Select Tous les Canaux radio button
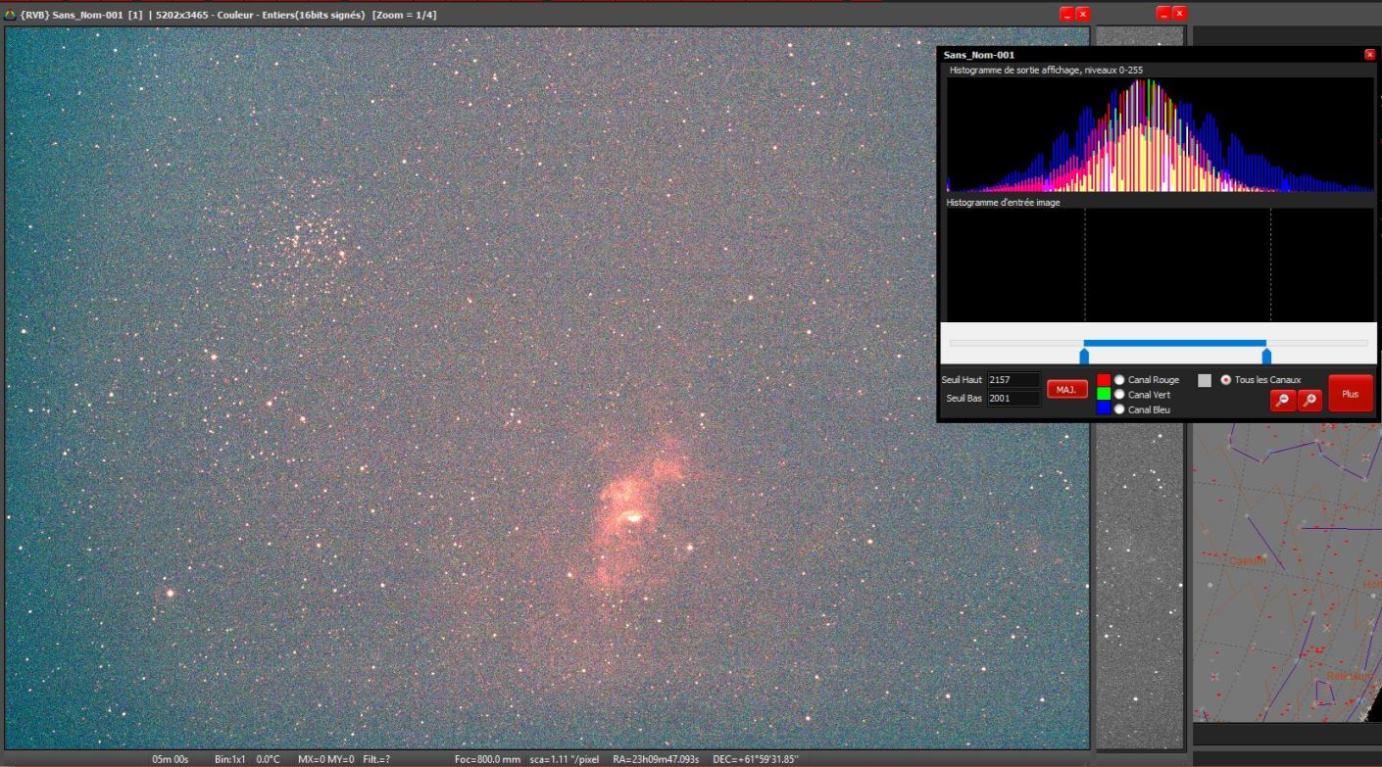 point(1225,380)
